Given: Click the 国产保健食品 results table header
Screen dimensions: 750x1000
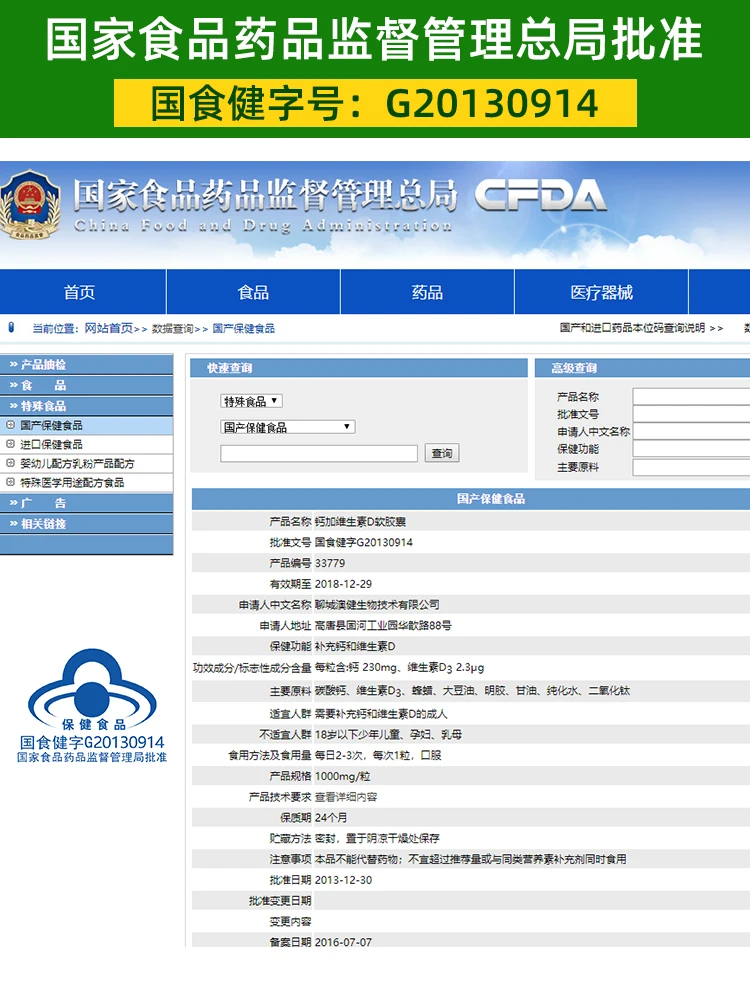Looking at the screenshot, I should click(471, 499).
